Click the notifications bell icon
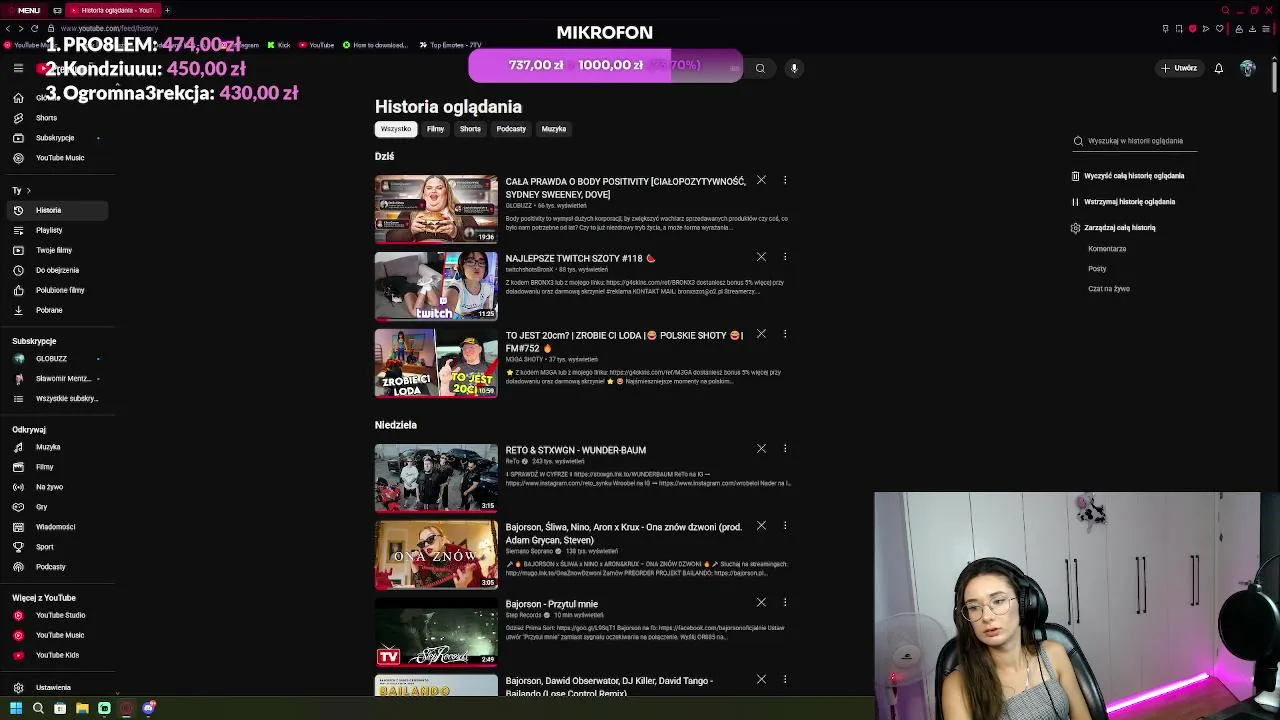 pyautogui.click(x=1218, y=68)
